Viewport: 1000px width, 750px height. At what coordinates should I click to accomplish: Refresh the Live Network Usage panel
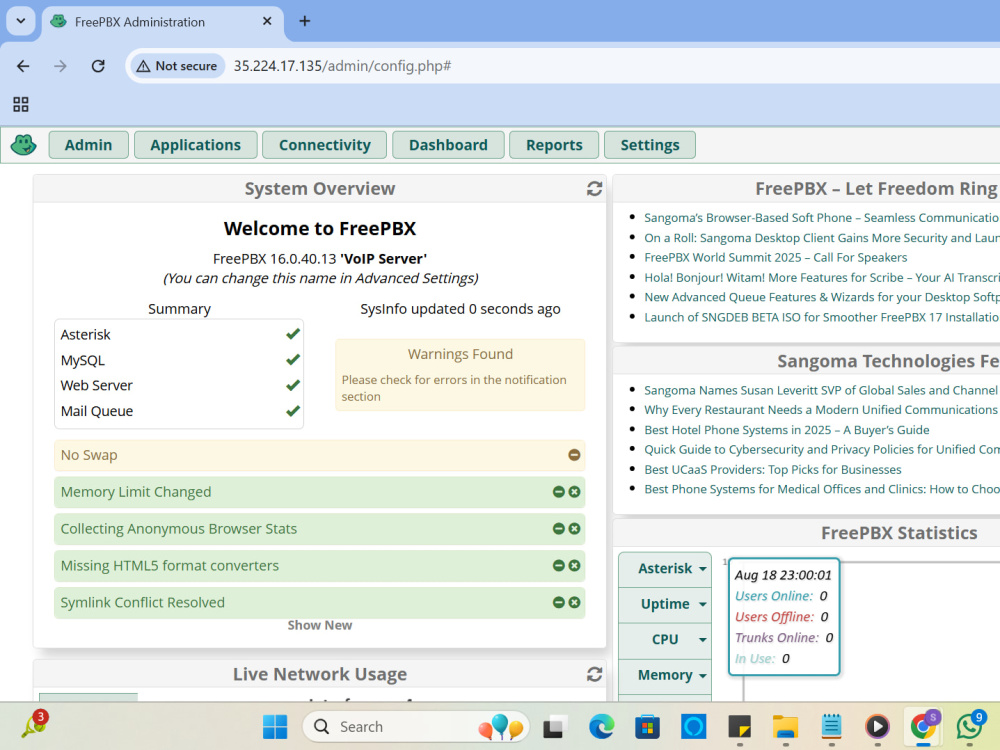point(594,674)
